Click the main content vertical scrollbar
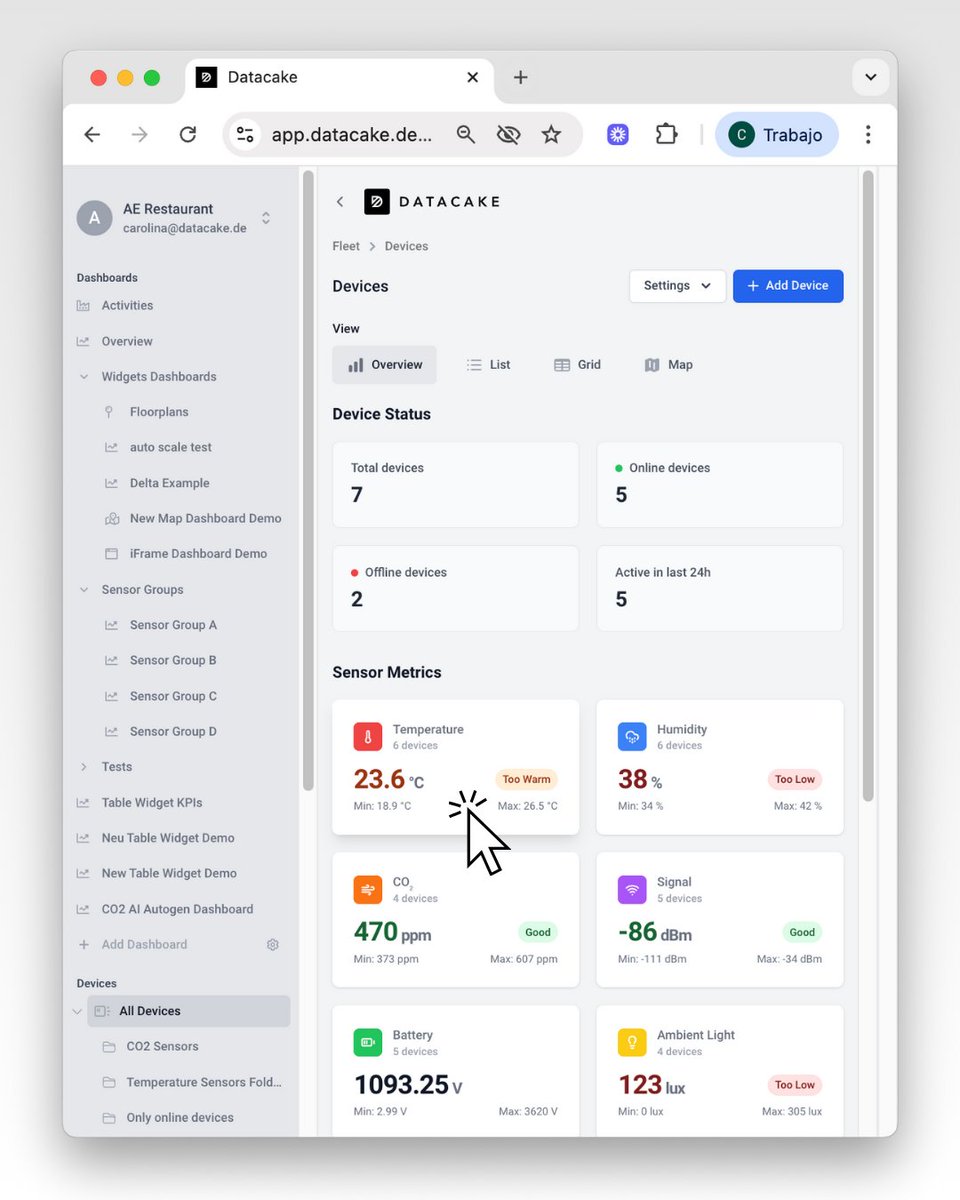 [x=868, y=485]
